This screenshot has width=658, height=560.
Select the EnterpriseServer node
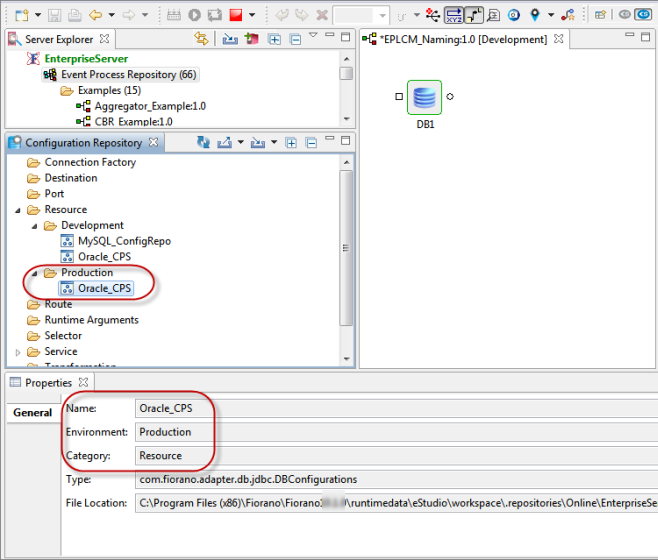[x=86, y=59]
